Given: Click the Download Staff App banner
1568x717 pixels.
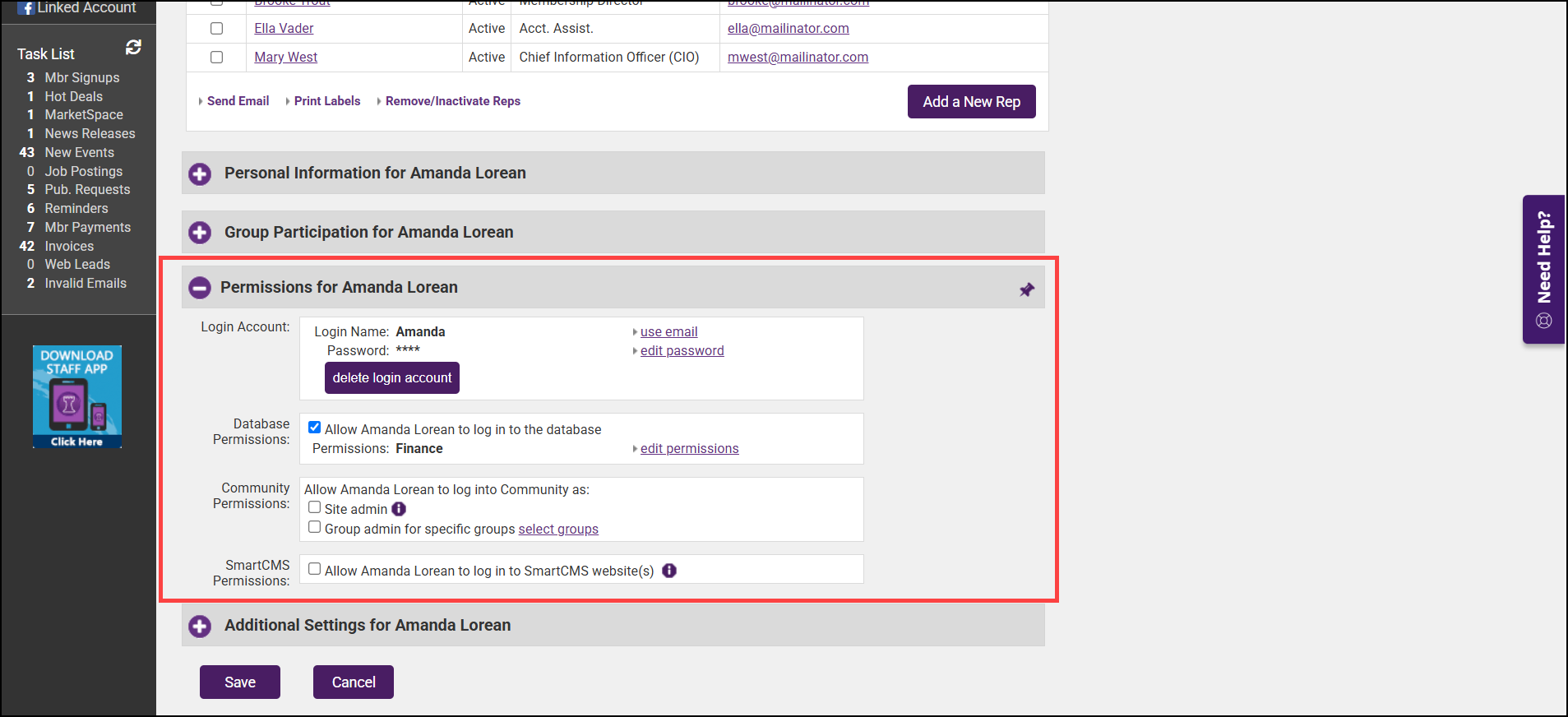Looking at the screenshot, I should [x=77, y=396].
